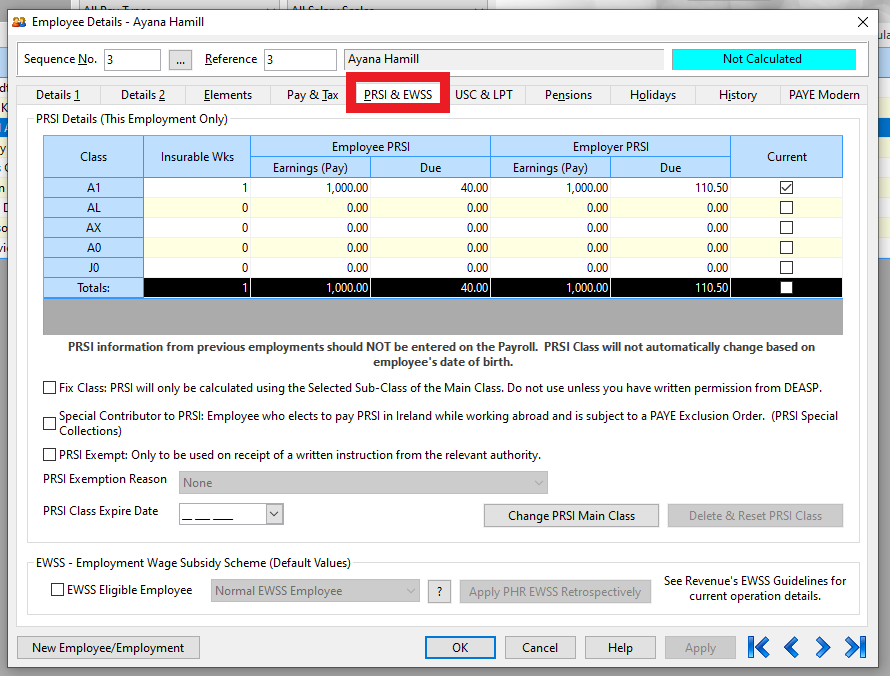Click the Employee Details window icon
The image size is (890, 676).
(19, 22)
